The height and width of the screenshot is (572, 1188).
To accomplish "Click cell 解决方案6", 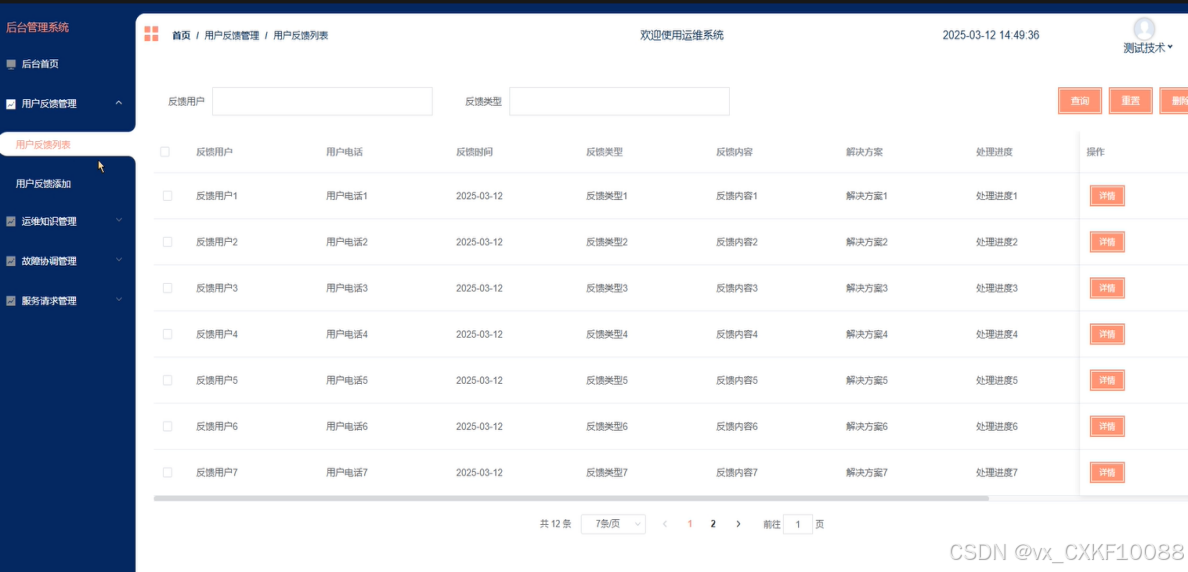I will [867, 427].
